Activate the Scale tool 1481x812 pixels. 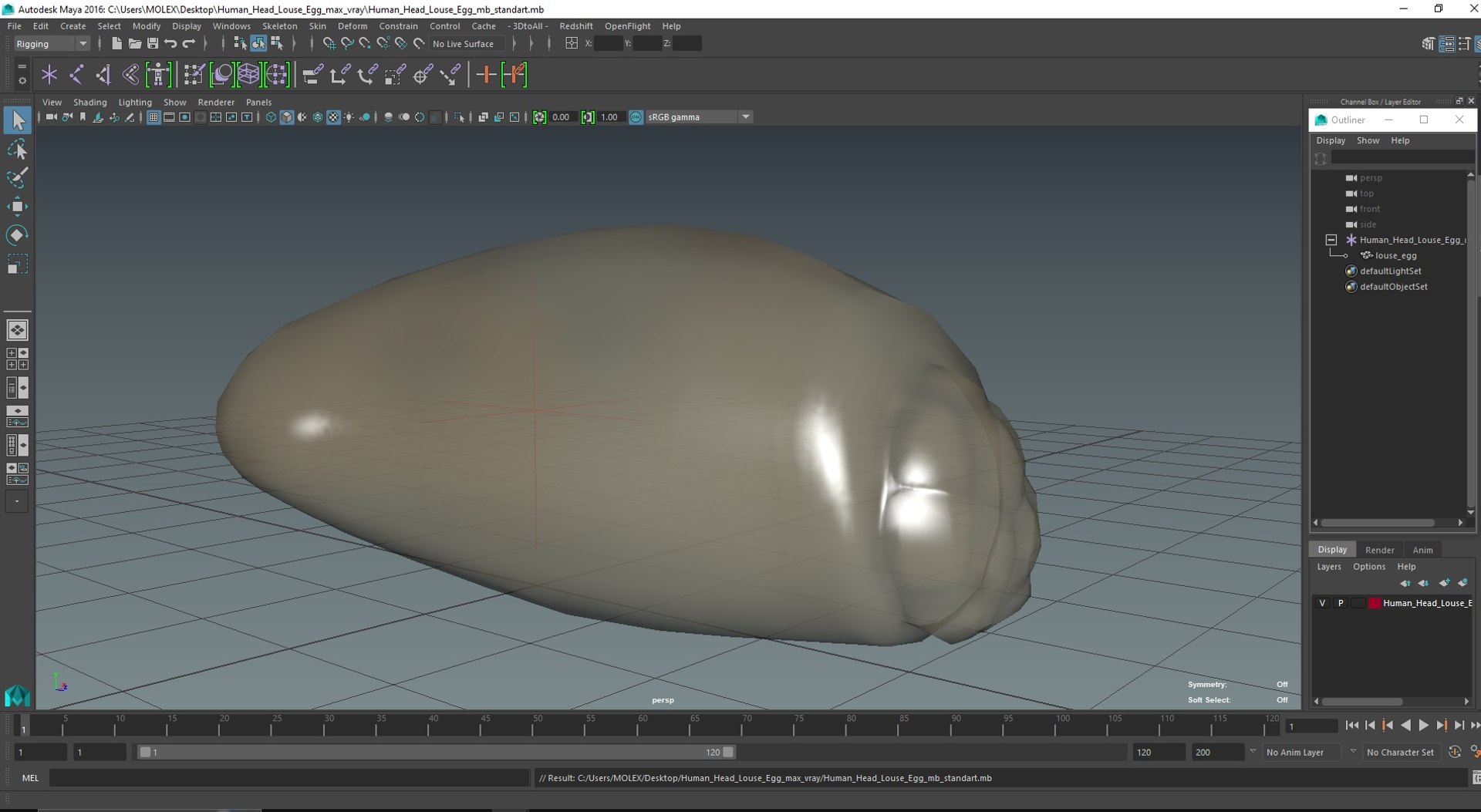click(17, 264)
